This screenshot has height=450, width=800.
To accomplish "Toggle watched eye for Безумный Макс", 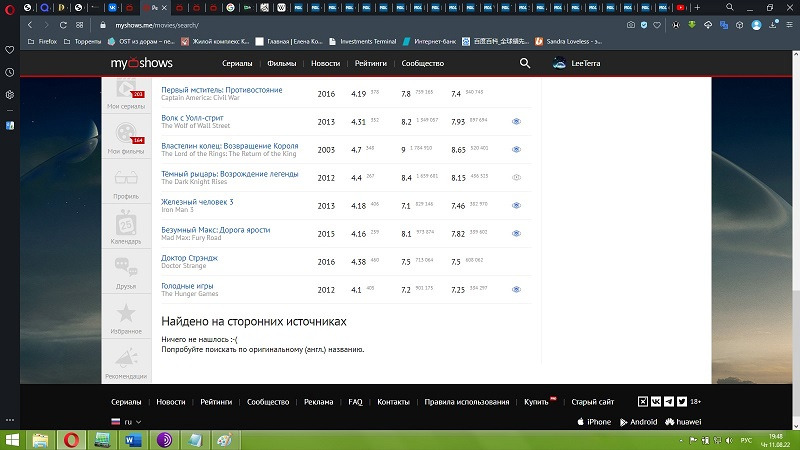I will (x=516, y=234).
